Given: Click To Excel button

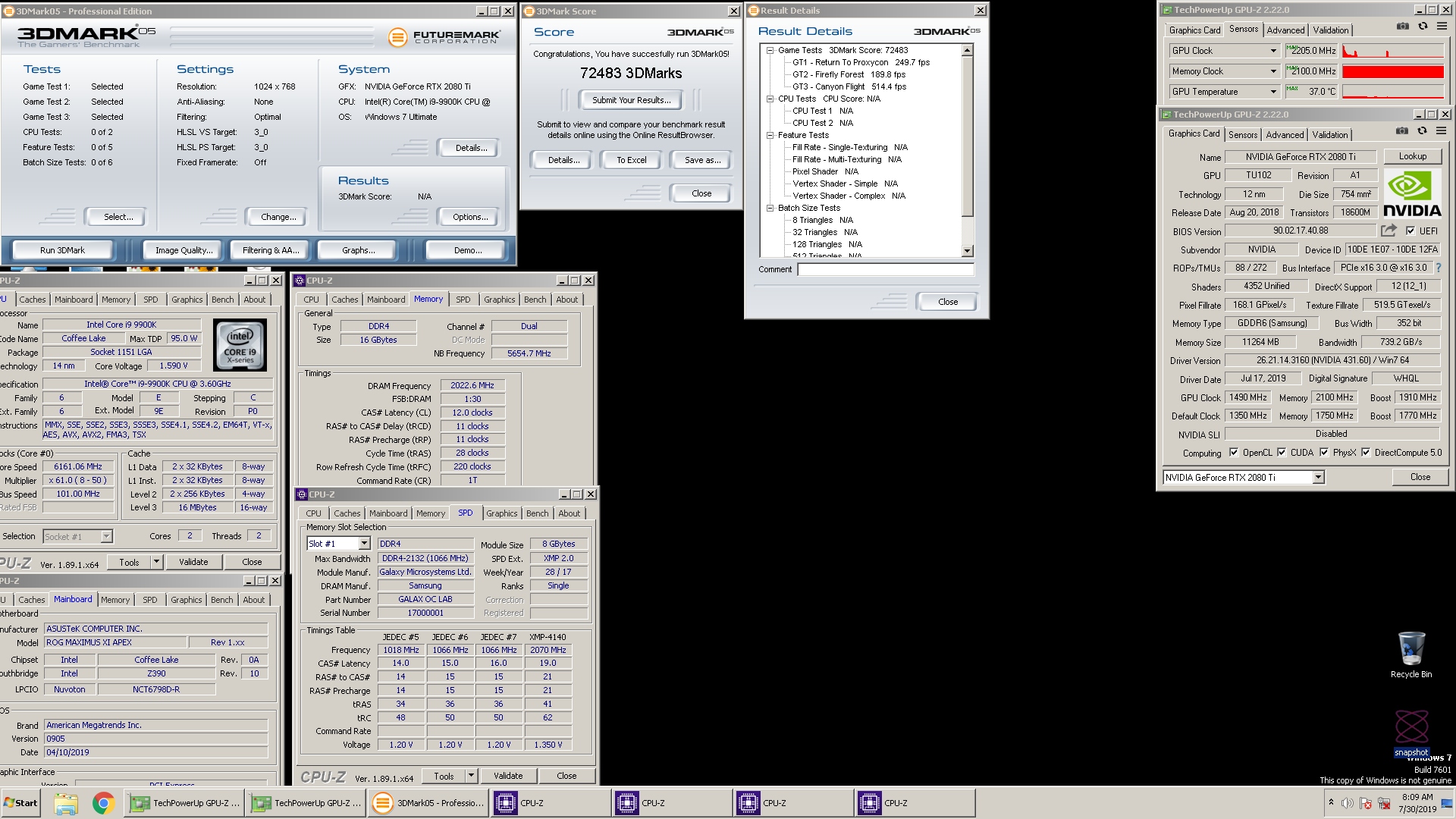Looking at the screenshot, I should click(x=631, y=160).
